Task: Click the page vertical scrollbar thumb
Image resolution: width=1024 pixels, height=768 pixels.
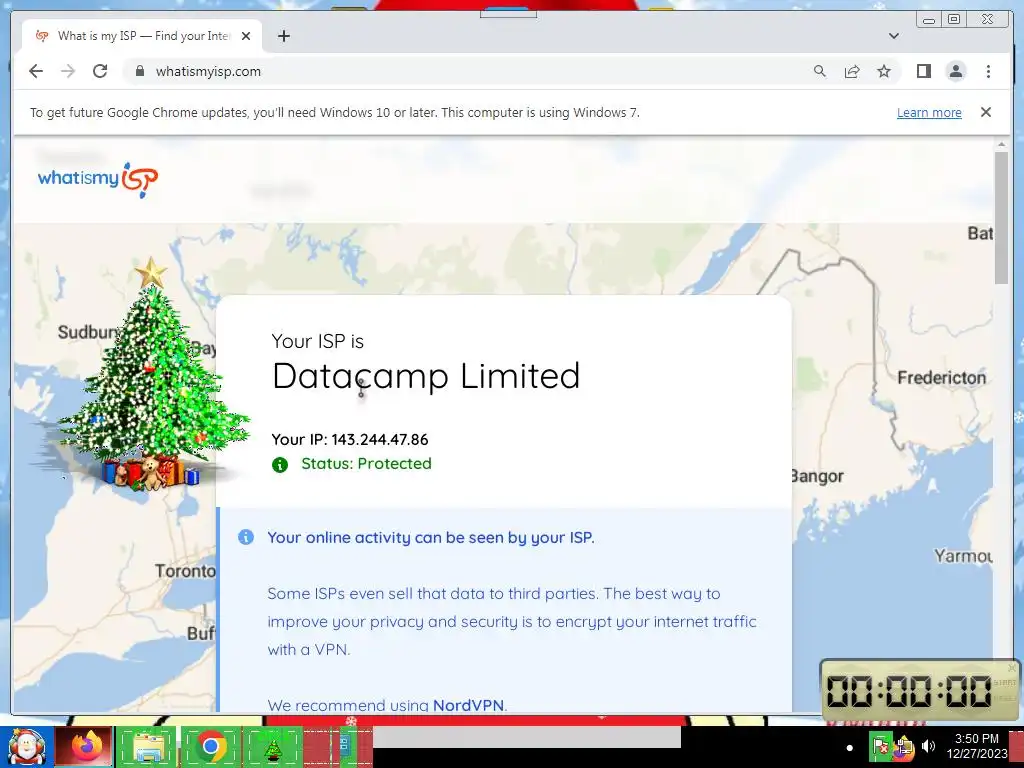Action: click(x=1001, y=217)
